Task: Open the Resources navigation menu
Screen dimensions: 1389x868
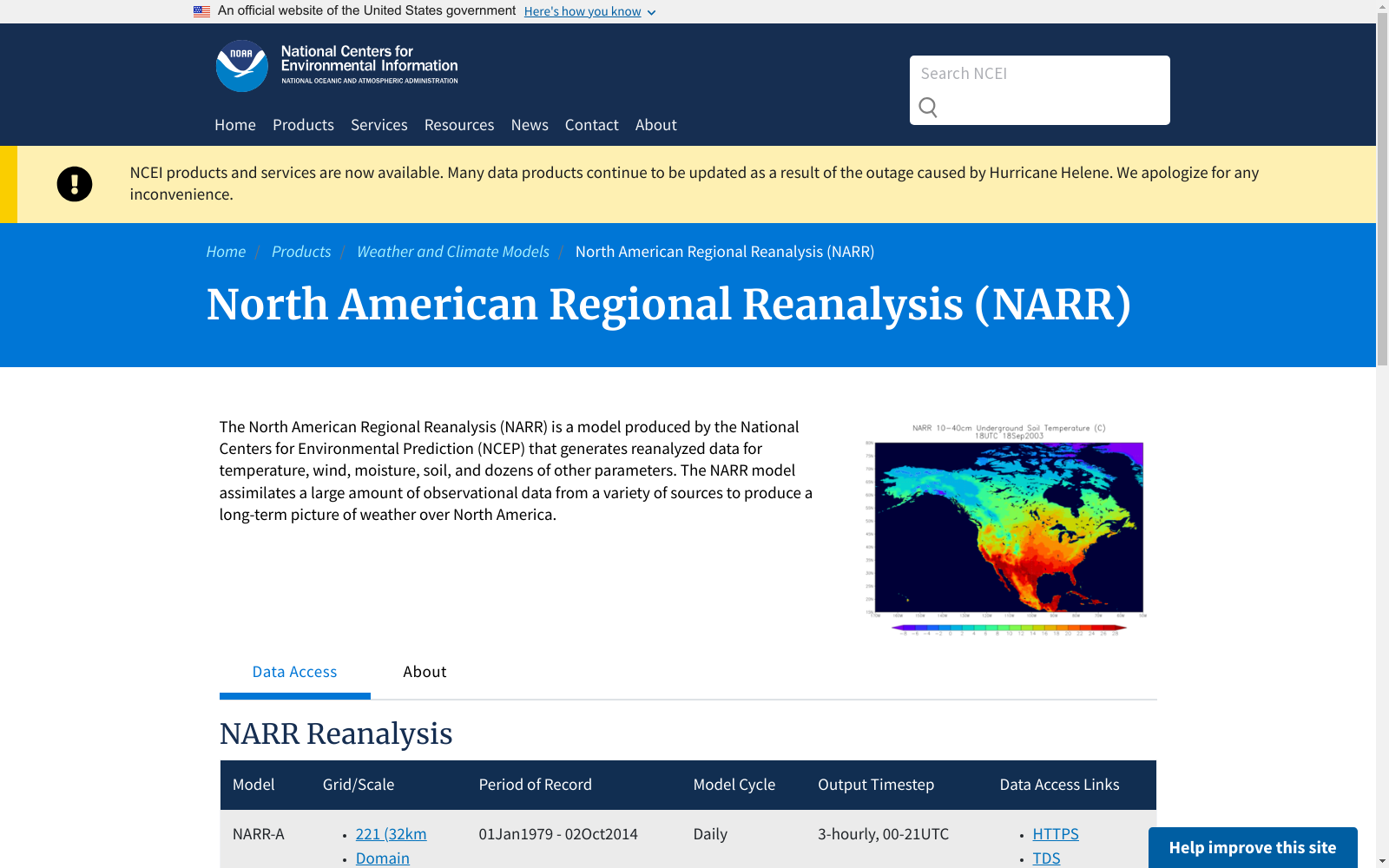Action: coord(459,125)
